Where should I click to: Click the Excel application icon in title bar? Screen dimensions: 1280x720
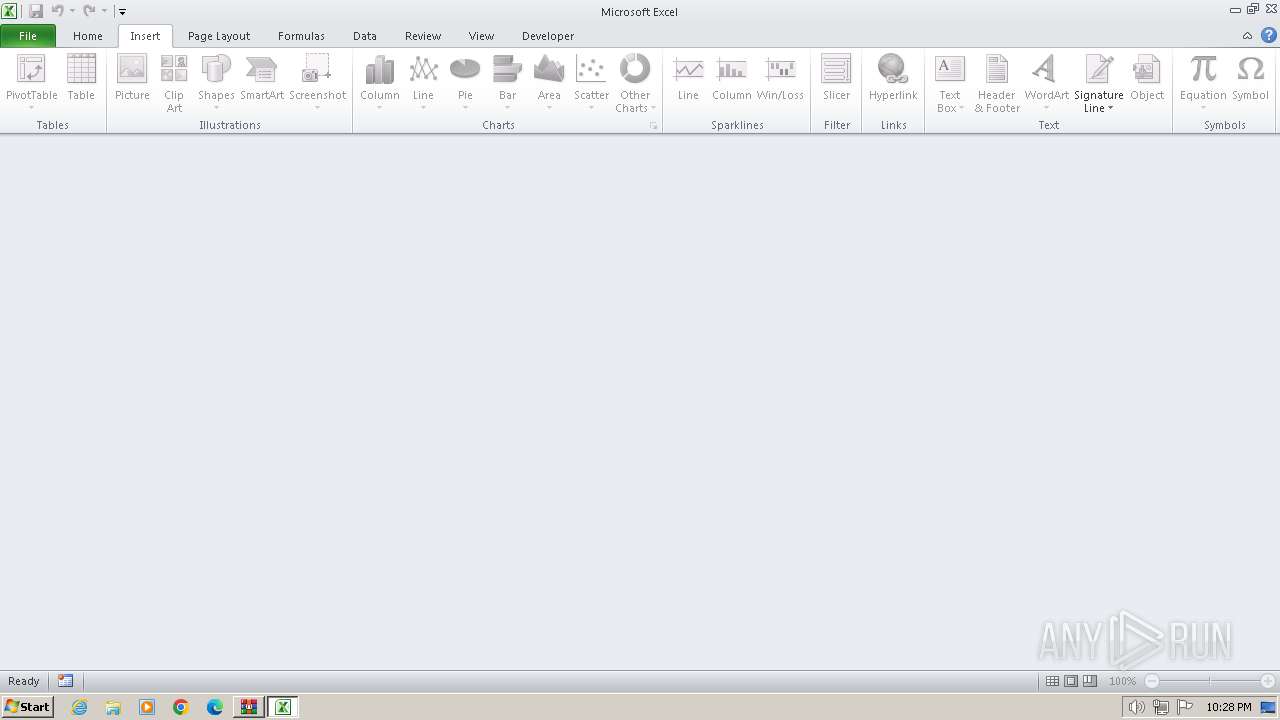[10, 11]
